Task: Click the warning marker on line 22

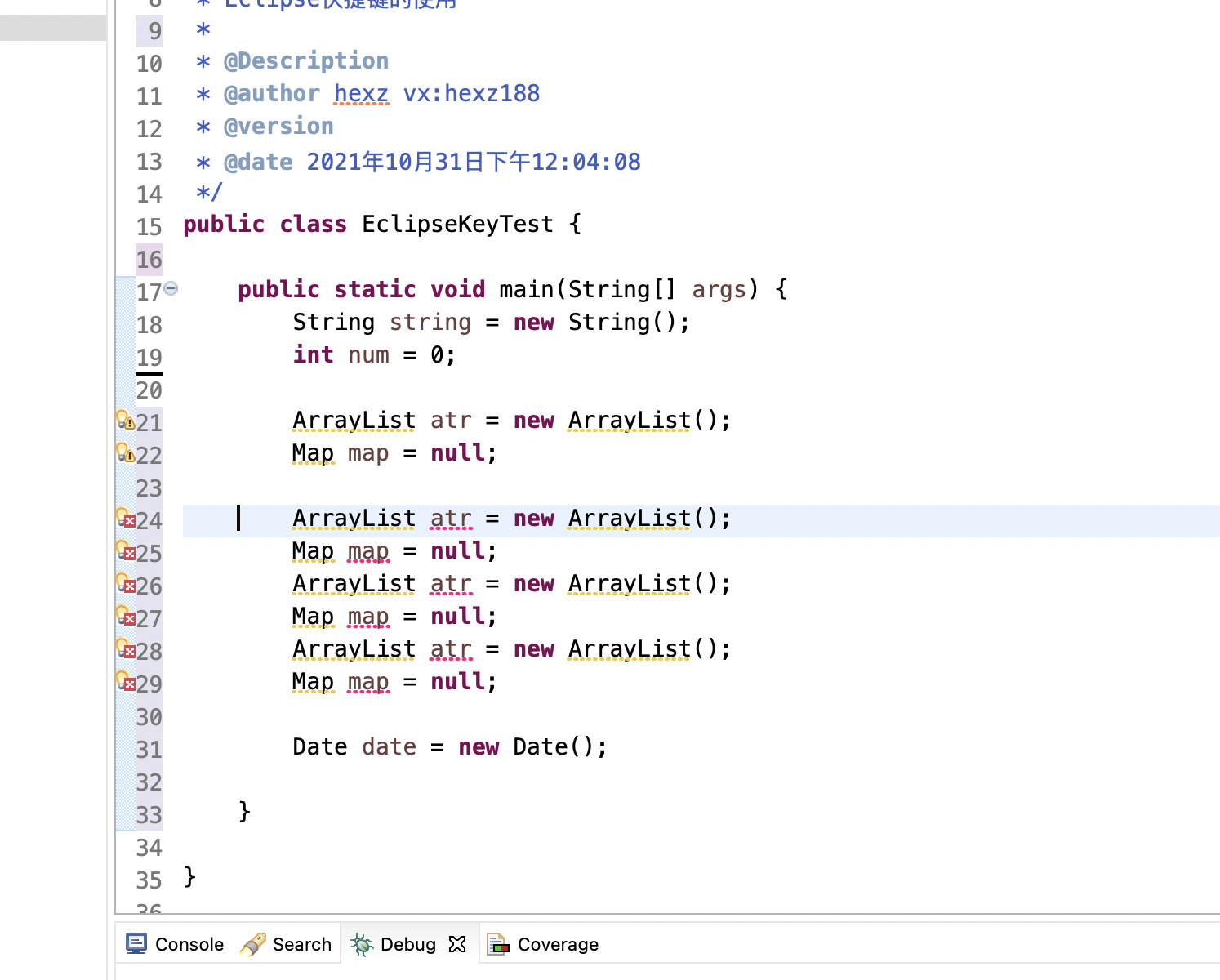Action: pos(125,453)
